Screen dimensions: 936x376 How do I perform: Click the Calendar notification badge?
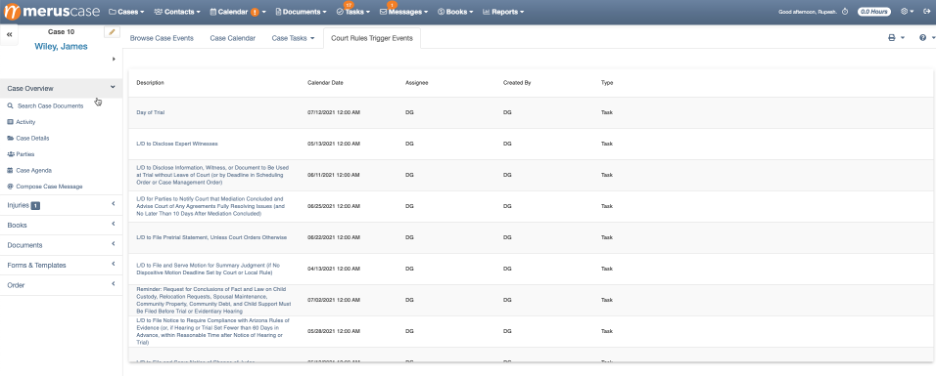pyautogui.click(x=255, y=12)
